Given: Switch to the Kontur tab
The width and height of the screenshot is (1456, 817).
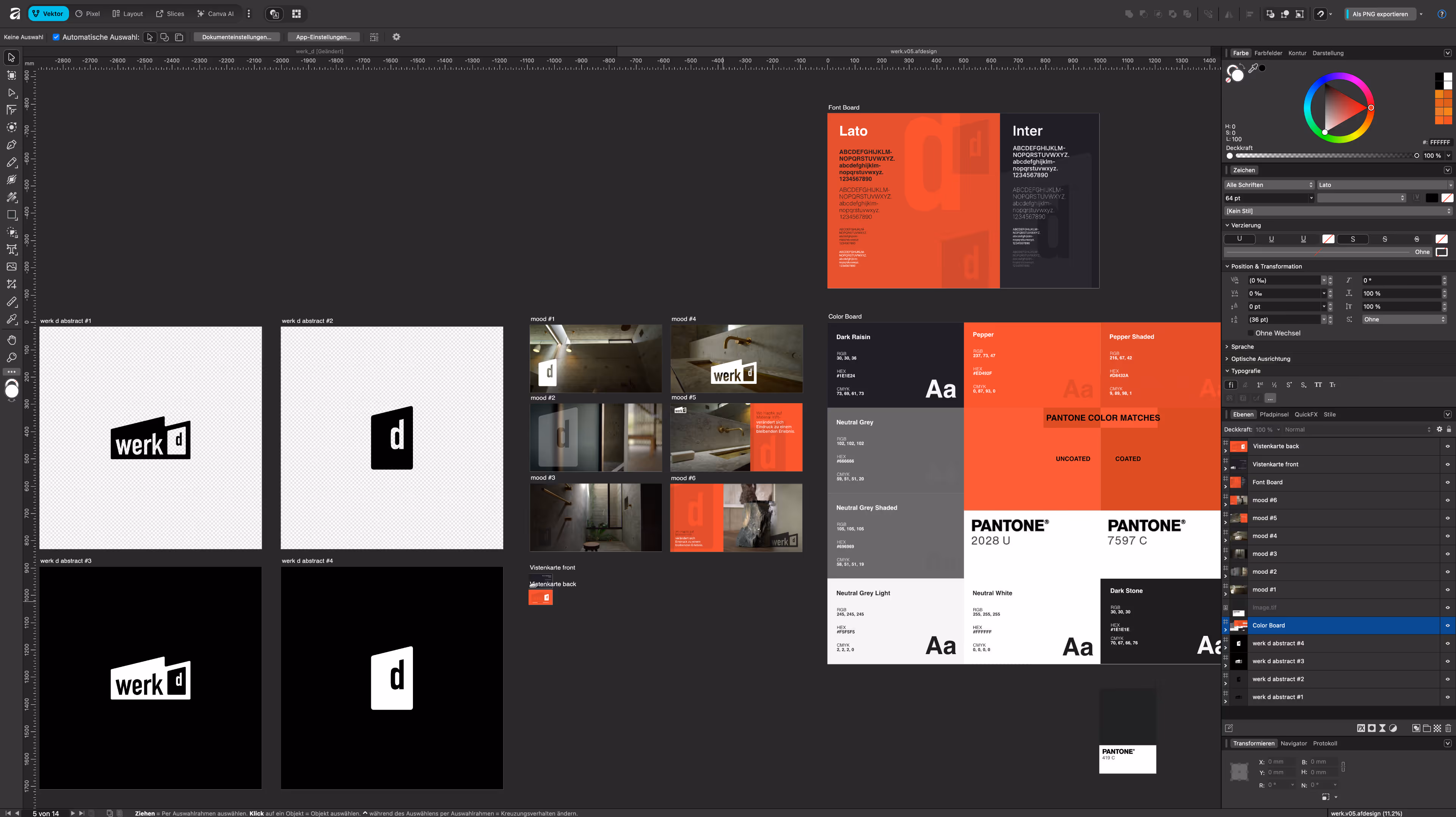Looking at the screenshot, I should pyautogui.click(x=1297, y=53).
